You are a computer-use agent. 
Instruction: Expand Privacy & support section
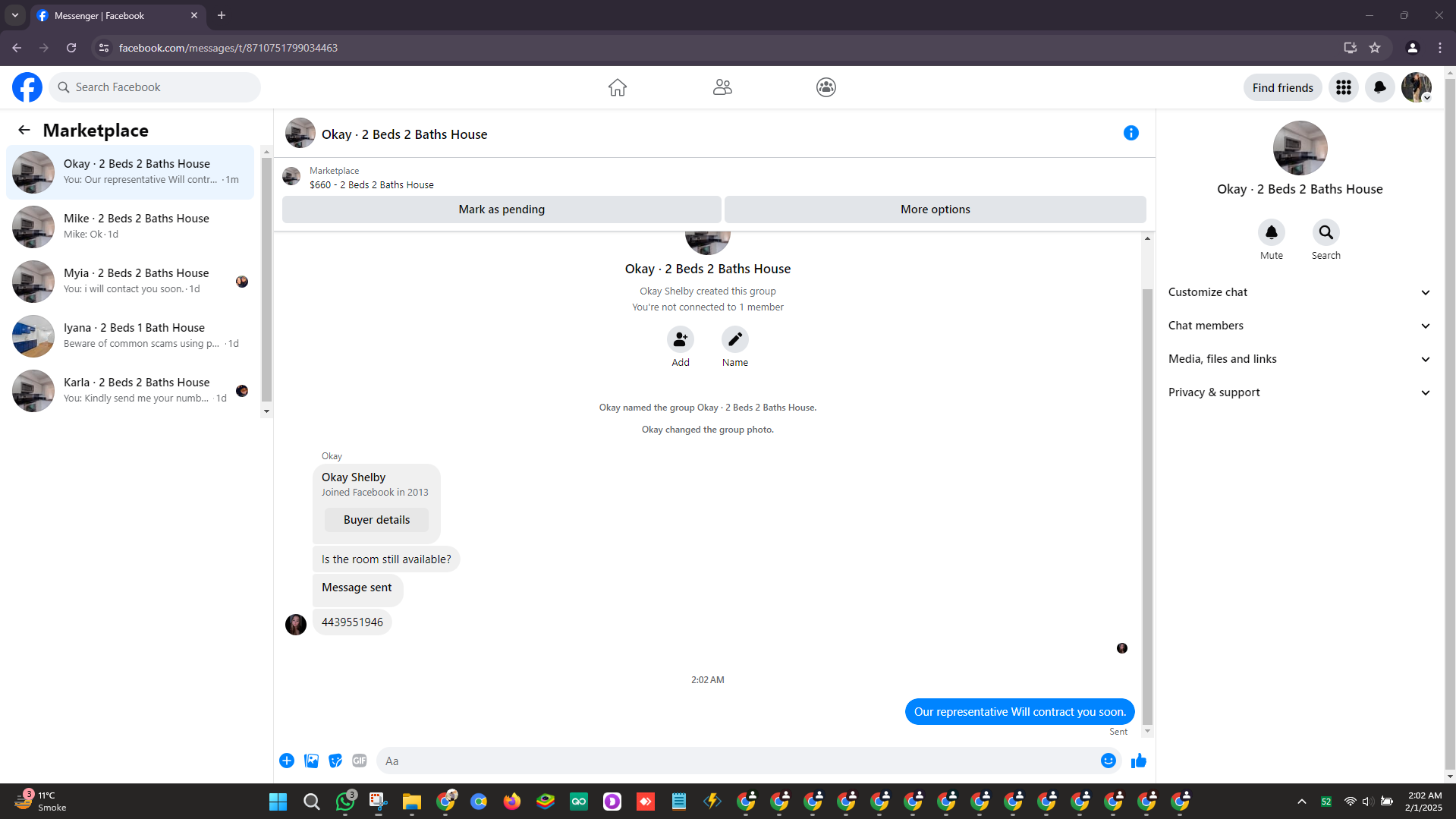1299,392
